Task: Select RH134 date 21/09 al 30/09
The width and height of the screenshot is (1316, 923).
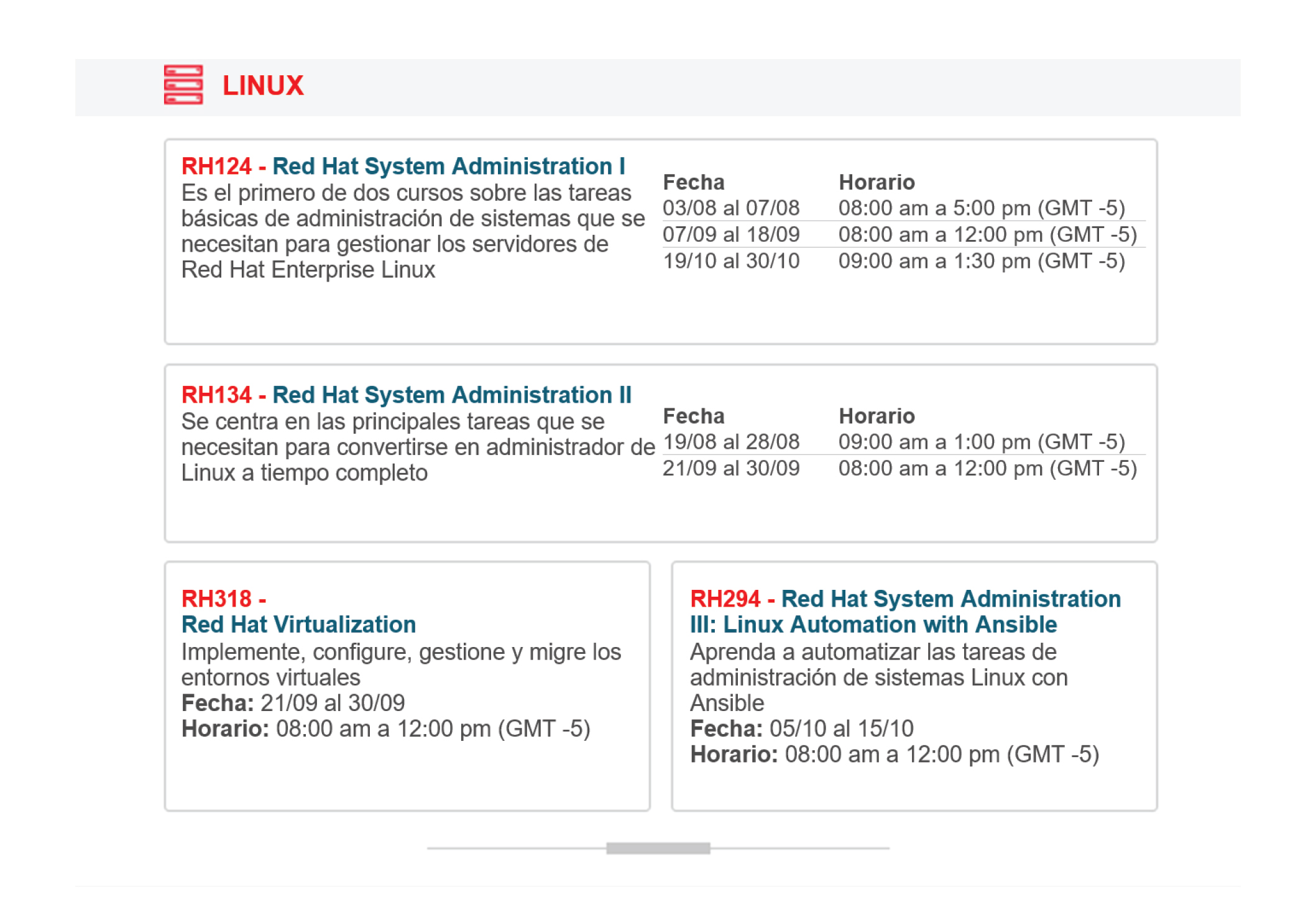Action: tap(731, 468)
